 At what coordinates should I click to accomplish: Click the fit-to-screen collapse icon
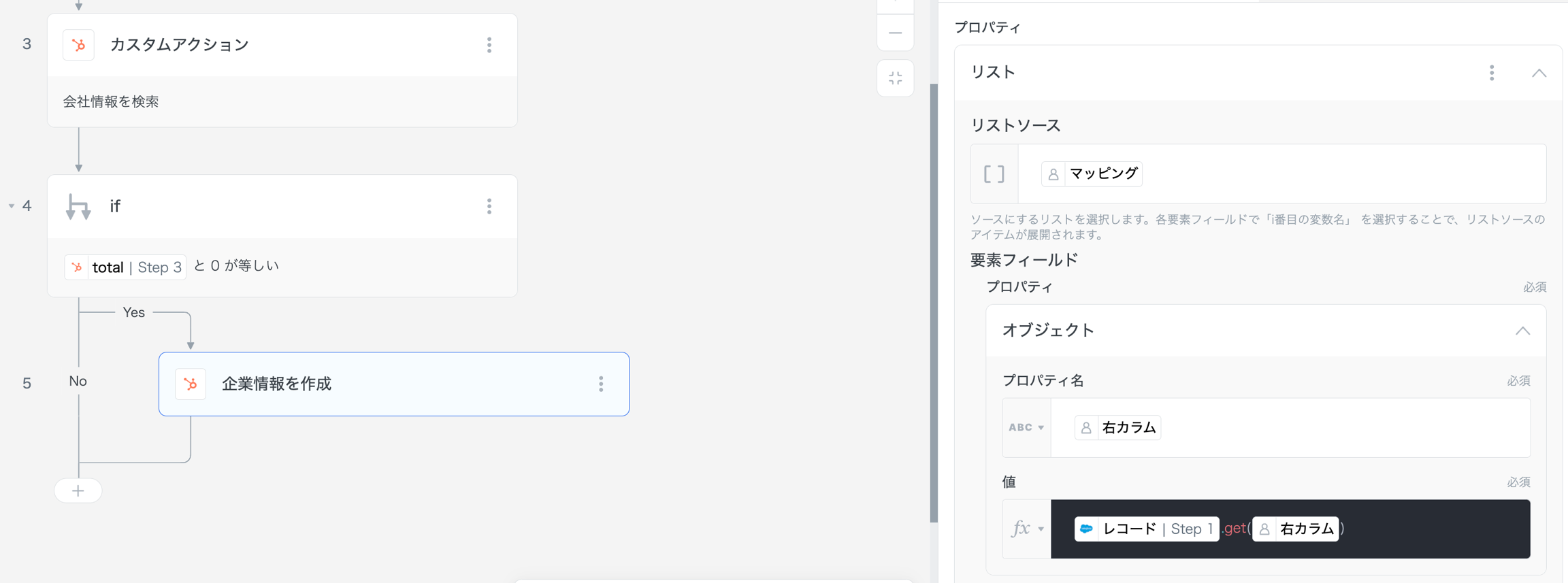click(x=896, y=78)
